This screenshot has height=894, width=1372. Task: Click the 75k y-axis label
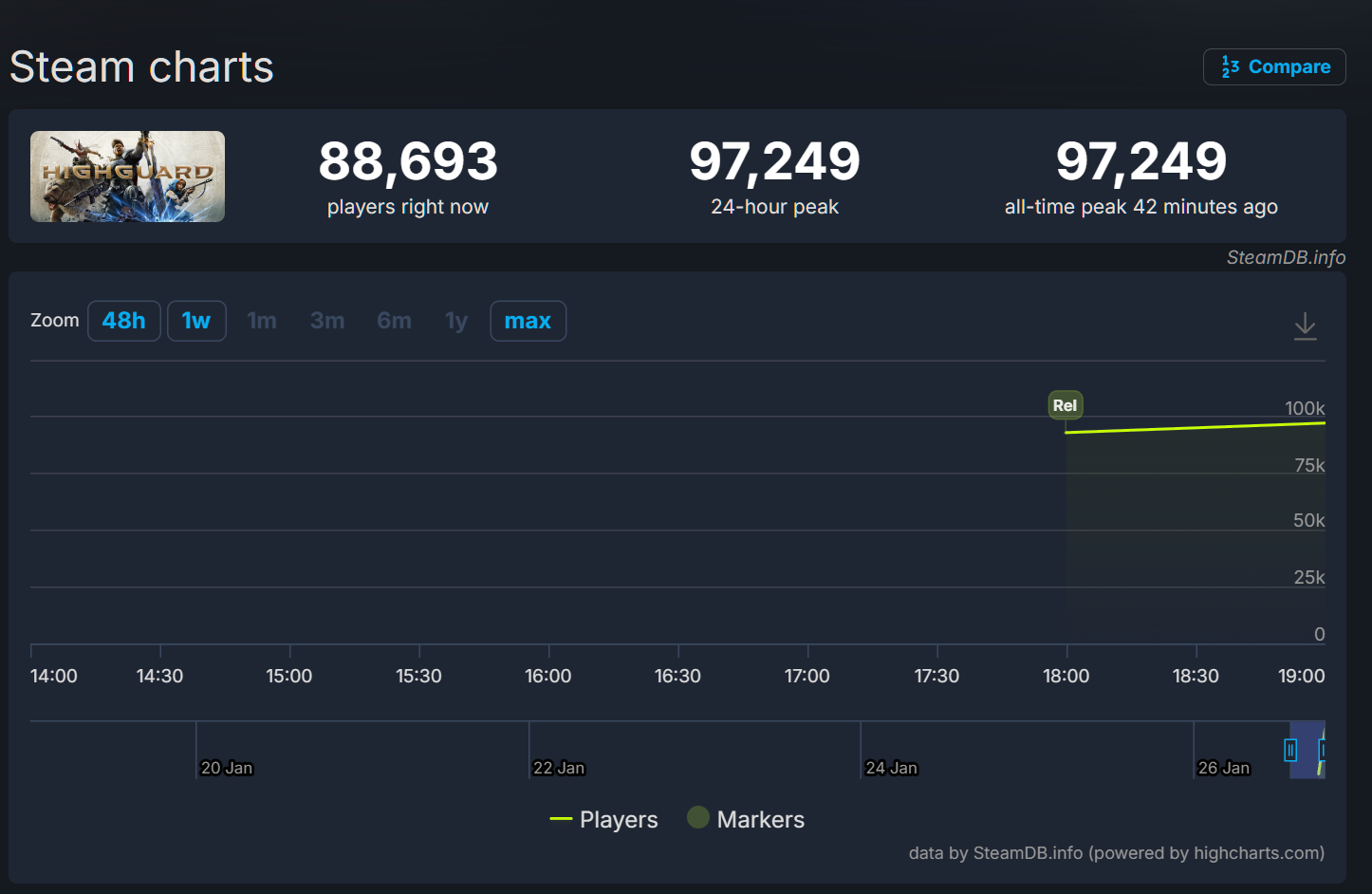pos(1309,465)
